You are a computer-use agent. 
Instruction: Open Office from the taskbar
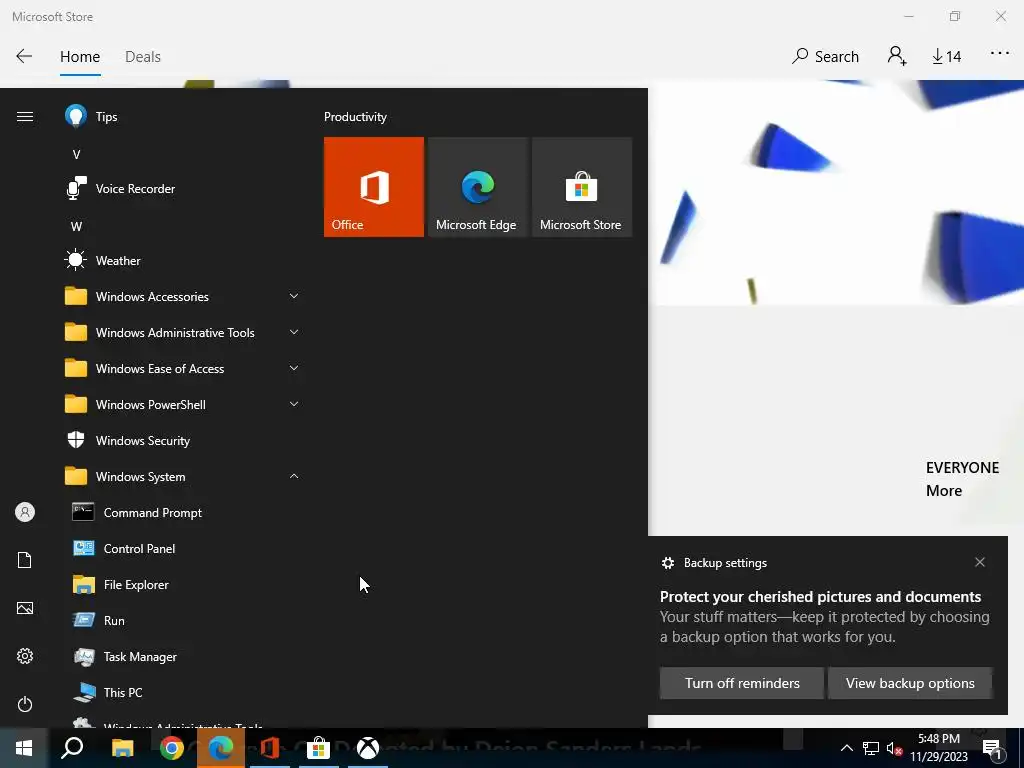(x=270, y=748)
